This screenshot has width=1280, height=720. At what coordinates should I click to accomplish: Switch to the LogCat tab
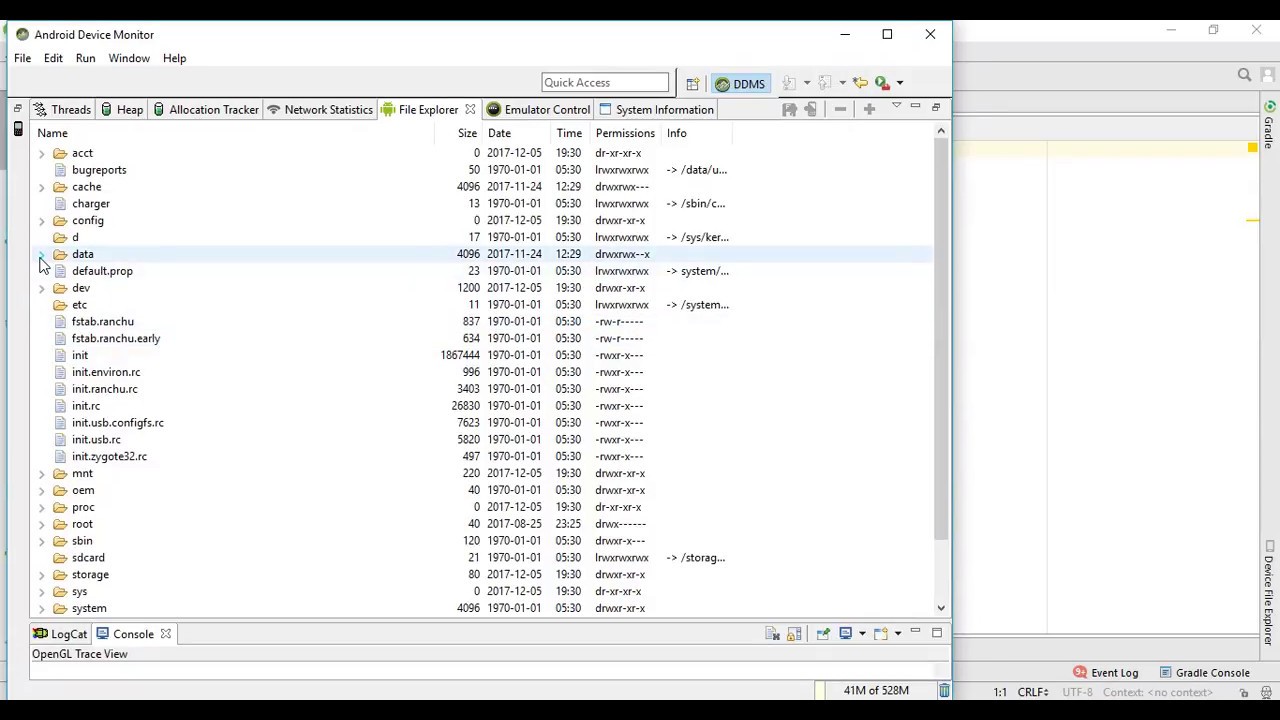tap(60, 634)
